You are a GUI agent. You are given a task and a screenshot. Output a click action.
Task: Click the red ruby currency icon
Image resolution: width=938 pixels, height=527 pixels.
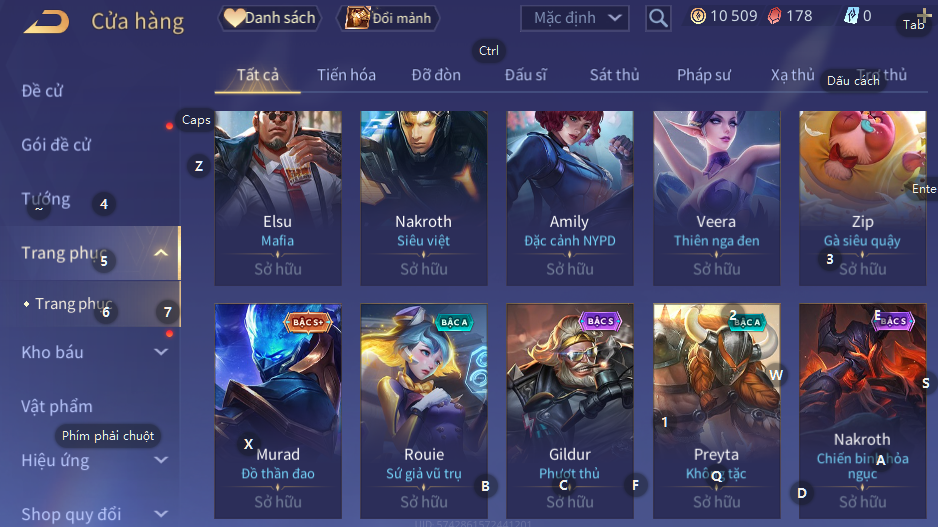(775, 16)
